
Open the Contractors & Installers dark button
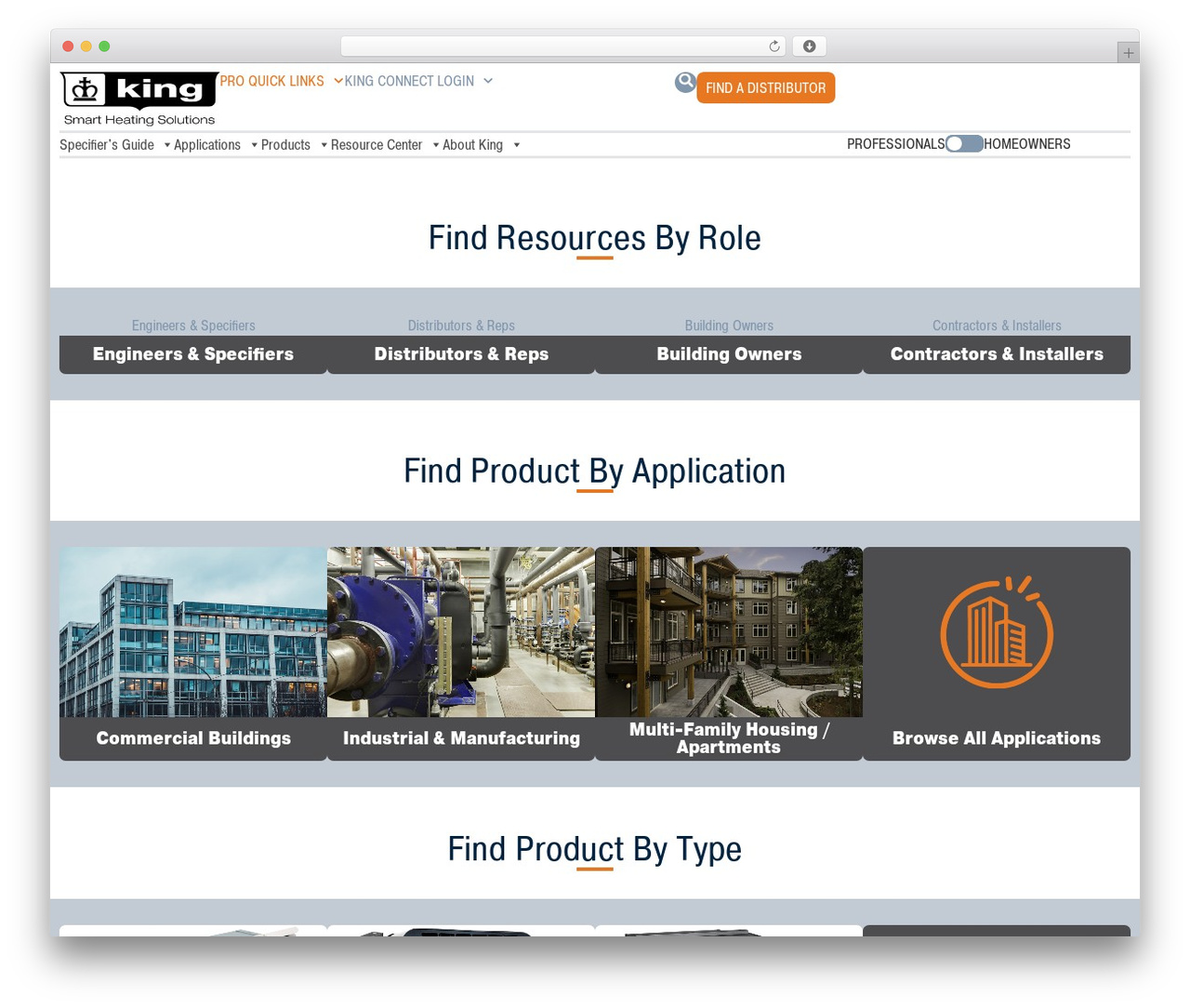coord(997,354)
